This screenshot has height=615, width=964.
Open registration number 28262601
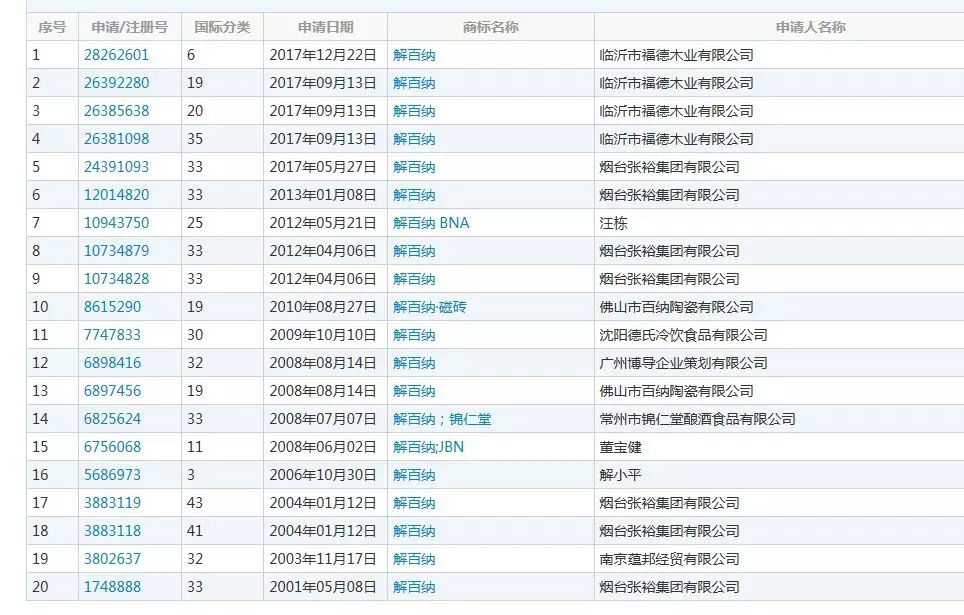point(116,55)
